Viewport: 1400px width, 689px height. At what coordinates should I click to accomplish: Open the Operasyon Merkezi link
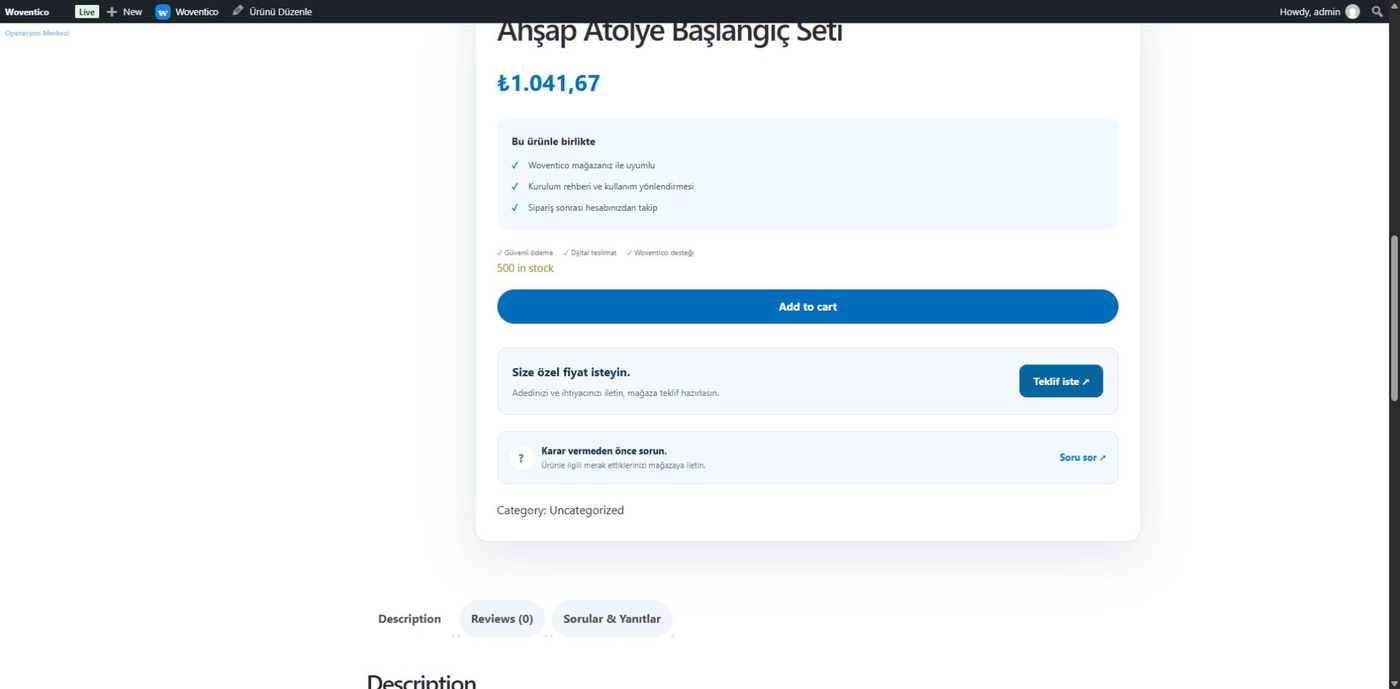click(37, 33)
